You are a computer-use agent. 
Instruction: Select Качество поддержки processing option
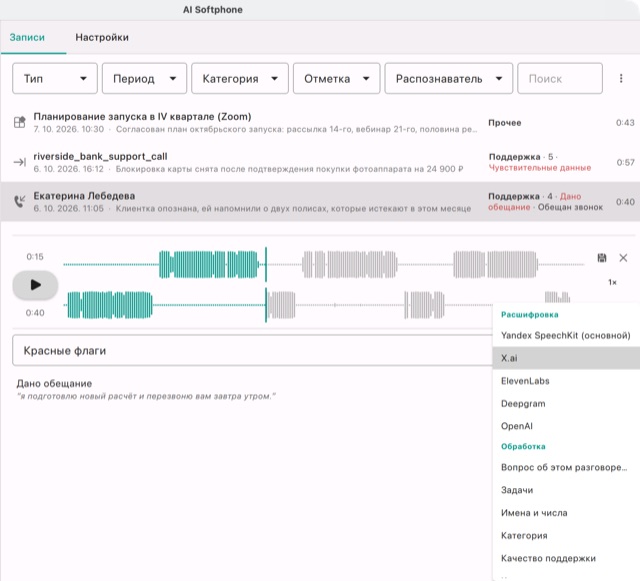(566, 558)
